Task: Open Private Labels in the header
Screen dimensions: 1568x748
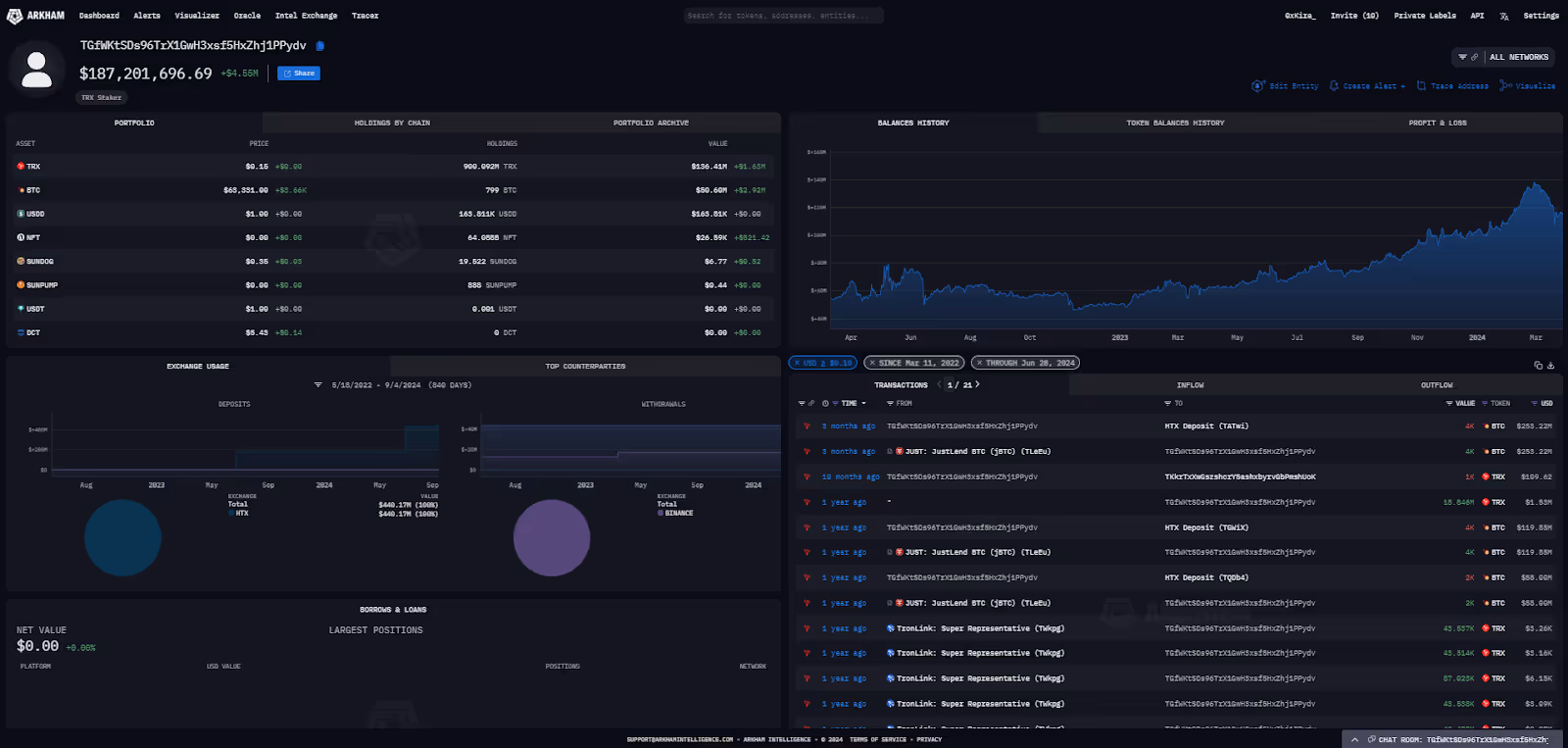Action: coord(1425,16)
